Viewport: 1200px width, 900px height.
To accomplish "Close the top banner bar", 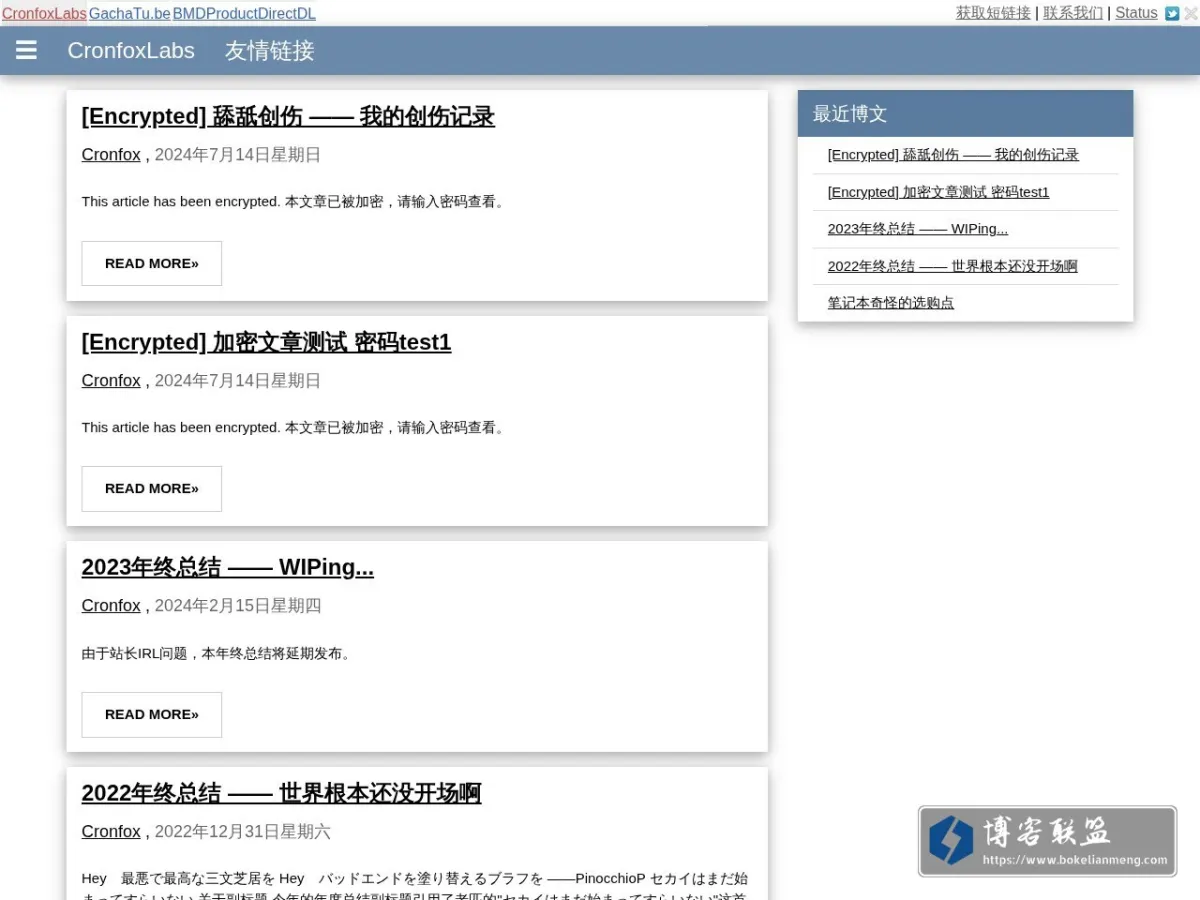I will pos(1190,14).
